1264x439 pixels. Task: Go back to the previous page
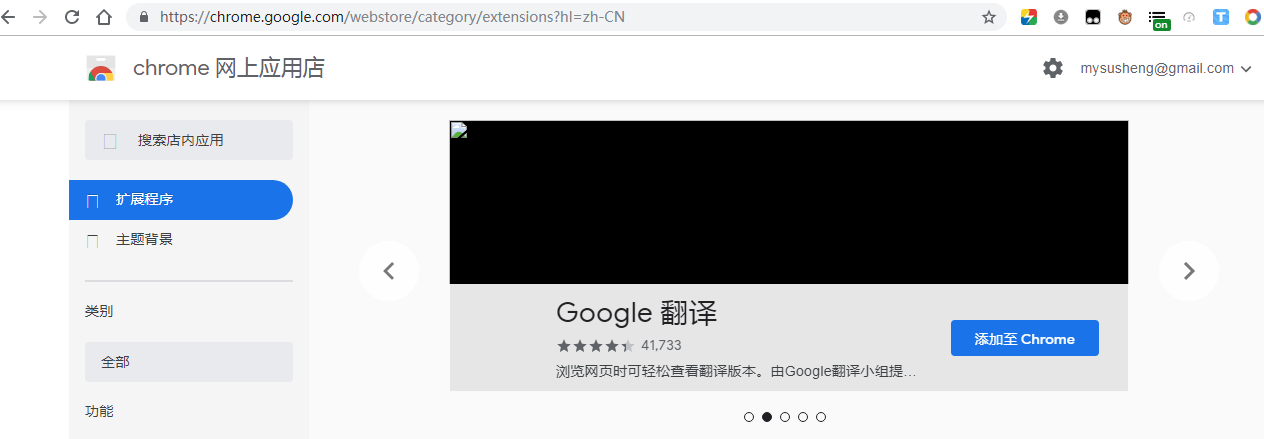coord(8,17)
